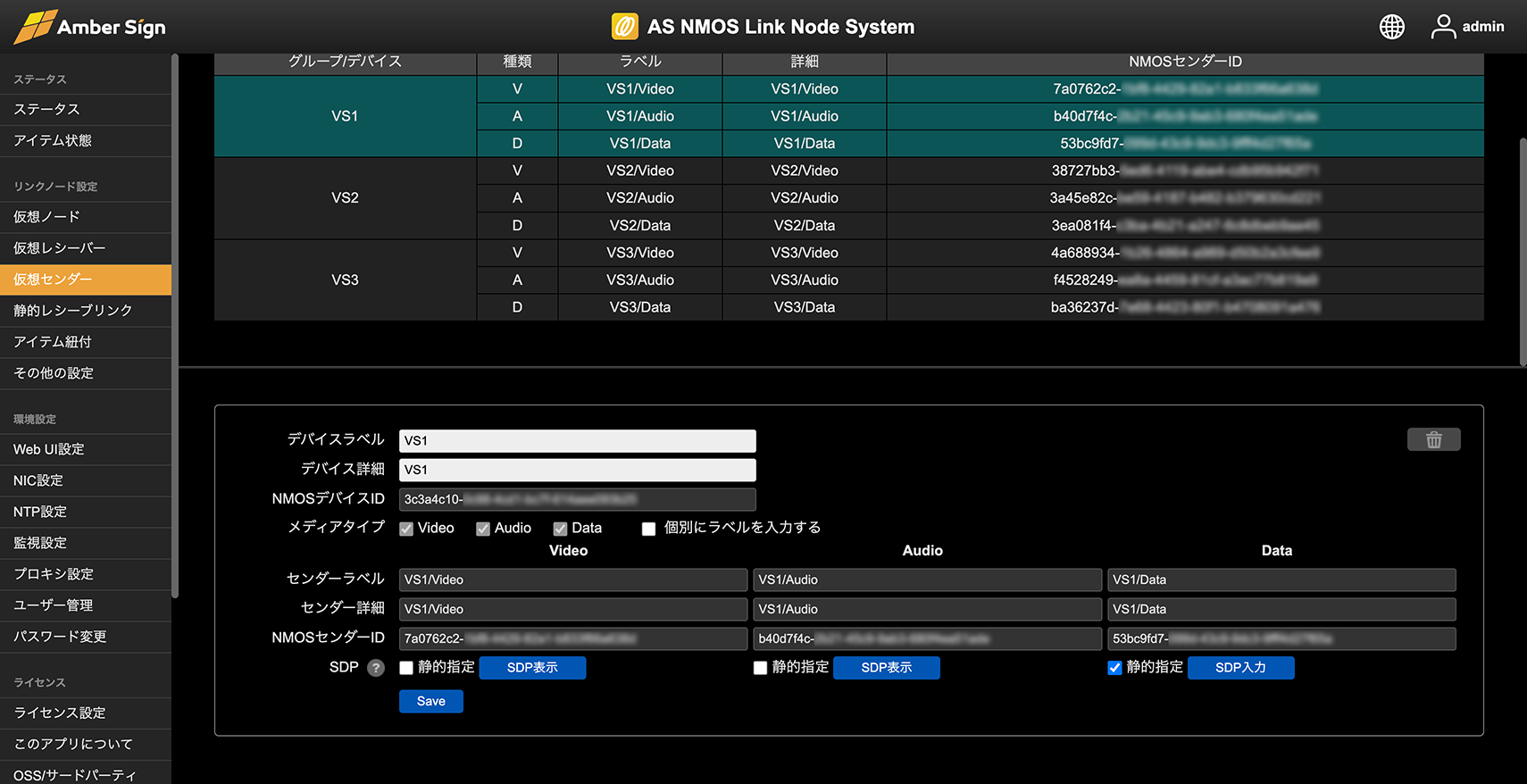Viewport: 1527px width, 784px height.
Task: Click the SDP入力 button for Data
Action: click(x=1240, y=668)
